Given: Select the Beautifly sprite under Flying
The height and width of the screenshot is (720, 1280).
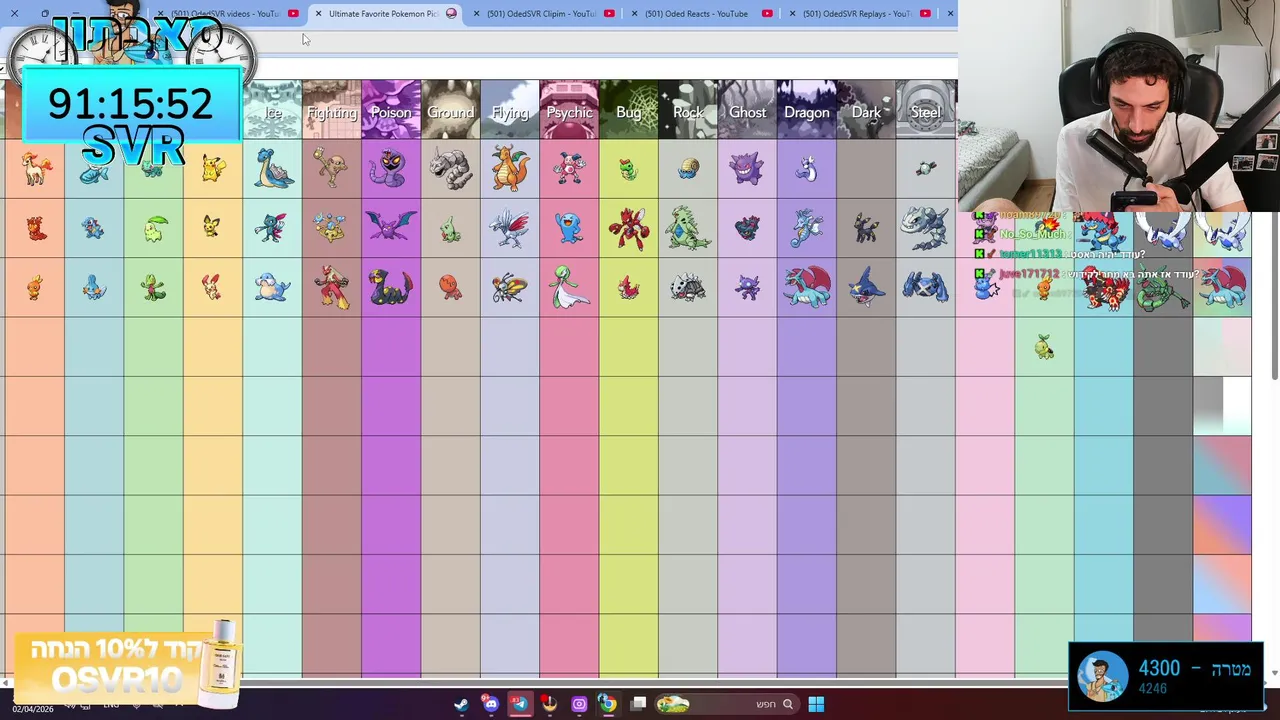Looking at the screenshot, I should [x=510, y=288].
